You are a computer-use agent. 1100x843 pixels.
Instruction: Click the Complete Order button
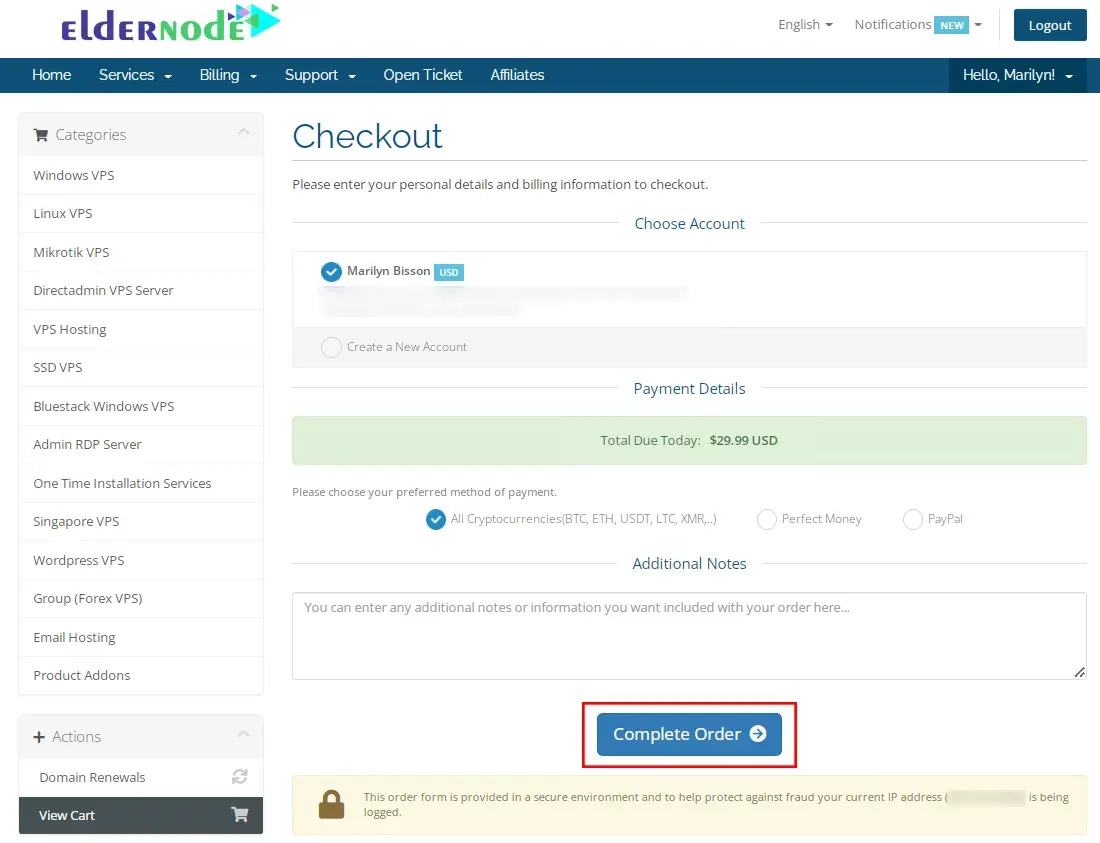pos(689,734)
